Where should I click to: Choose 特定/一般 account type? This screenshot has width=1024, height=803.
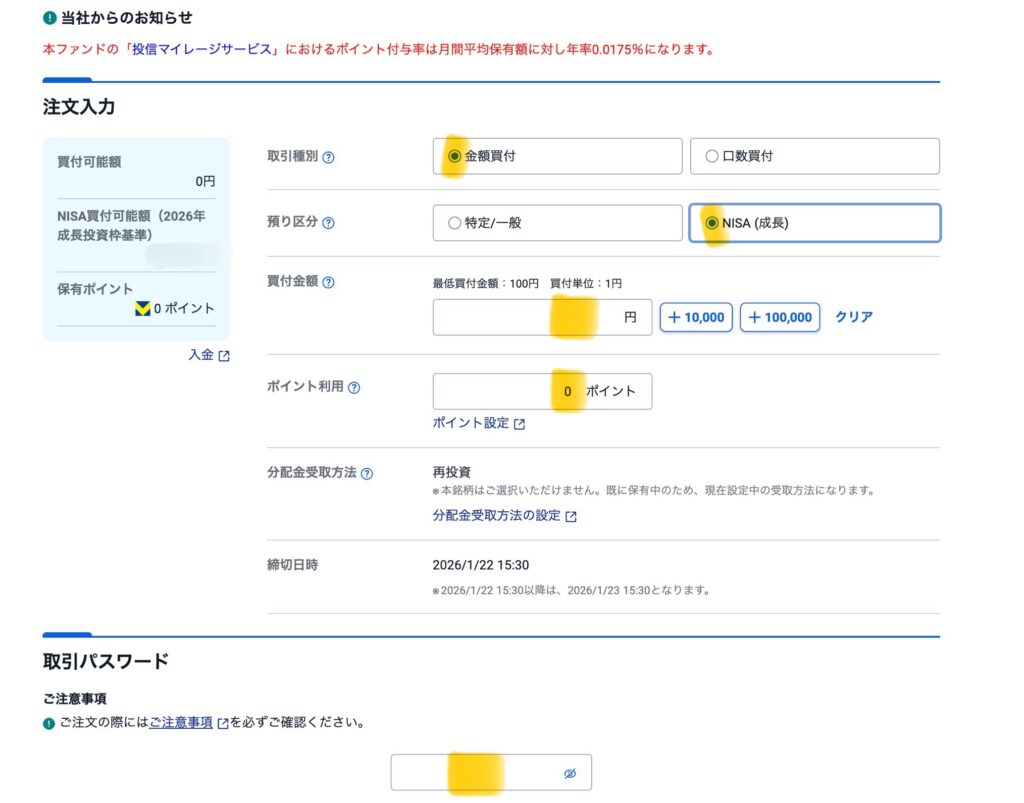[455, 223]
